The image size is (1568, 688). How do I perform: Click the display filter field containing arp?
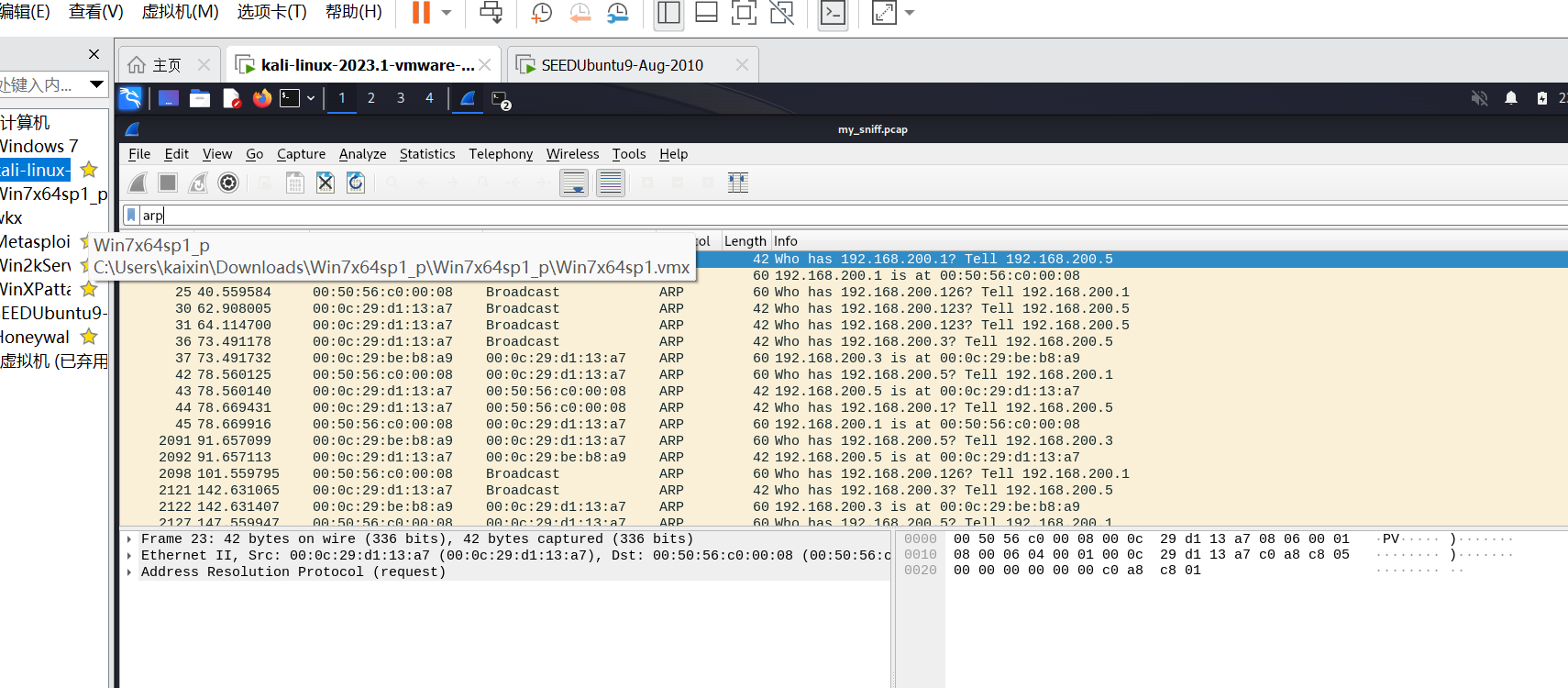853,215
